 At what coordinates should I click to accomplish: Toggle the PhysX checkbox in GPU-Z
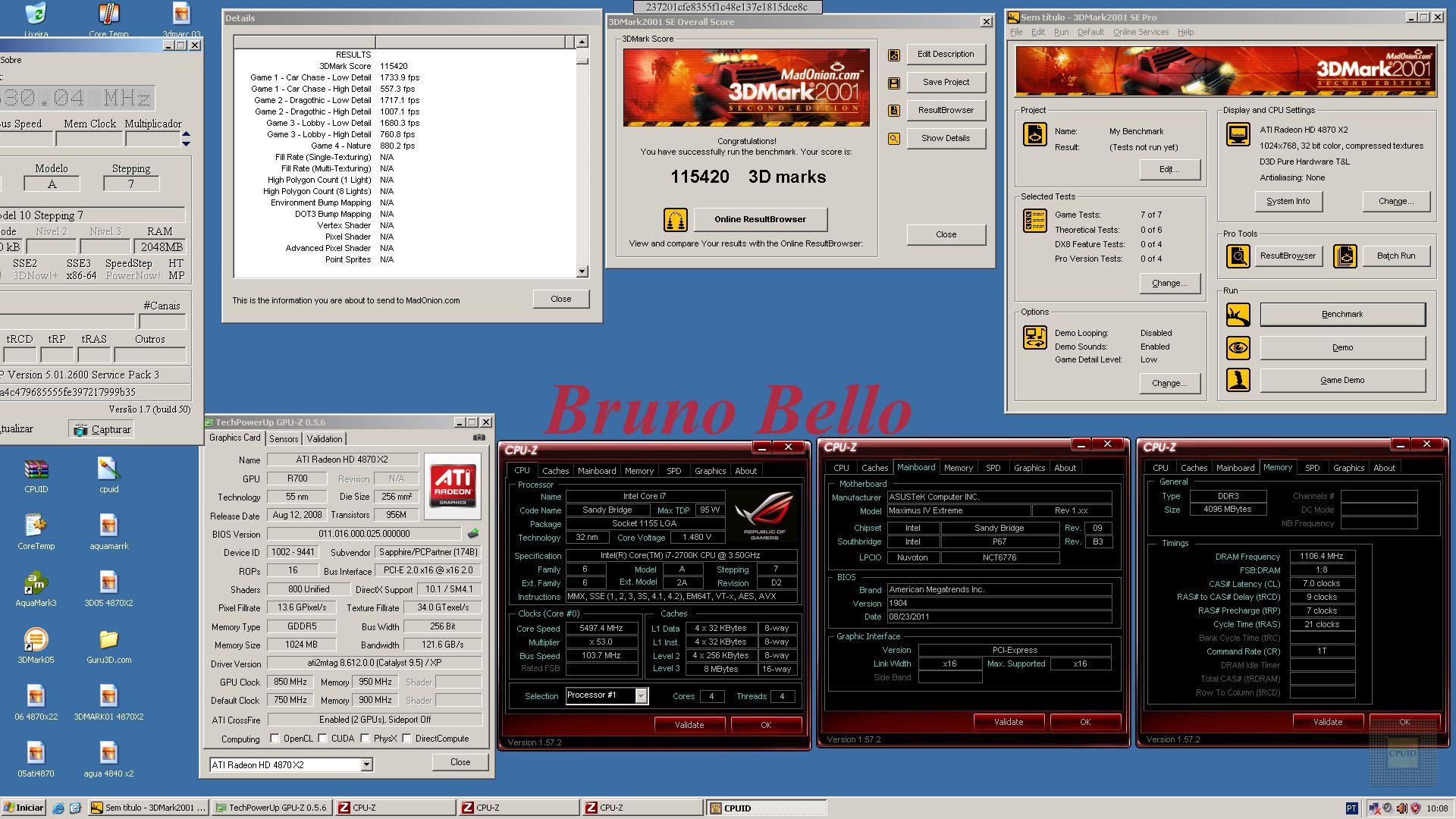point(366,739)
